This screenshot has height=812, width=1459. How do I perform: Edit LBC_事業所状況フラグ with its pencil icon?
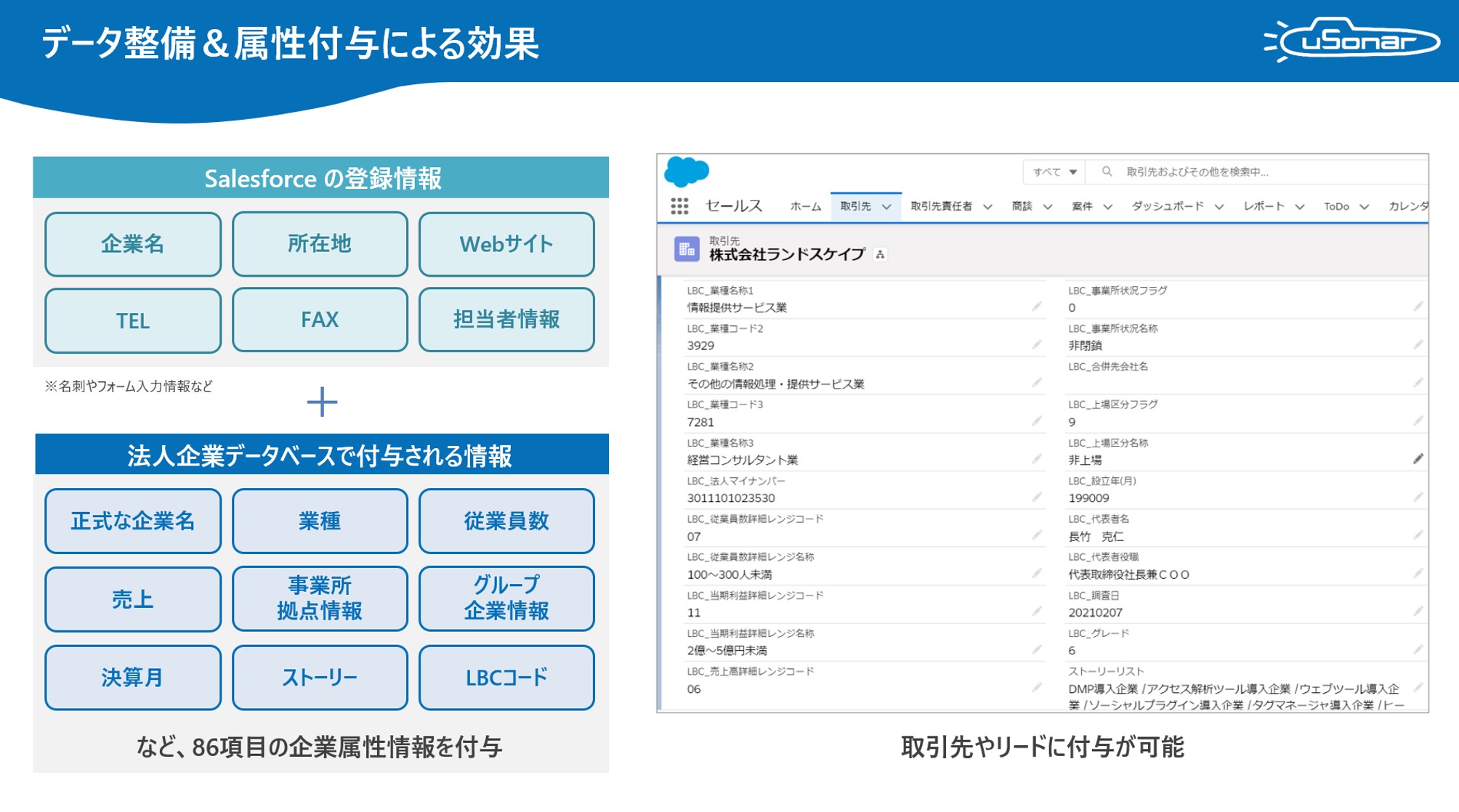(x=1418, y=306)
